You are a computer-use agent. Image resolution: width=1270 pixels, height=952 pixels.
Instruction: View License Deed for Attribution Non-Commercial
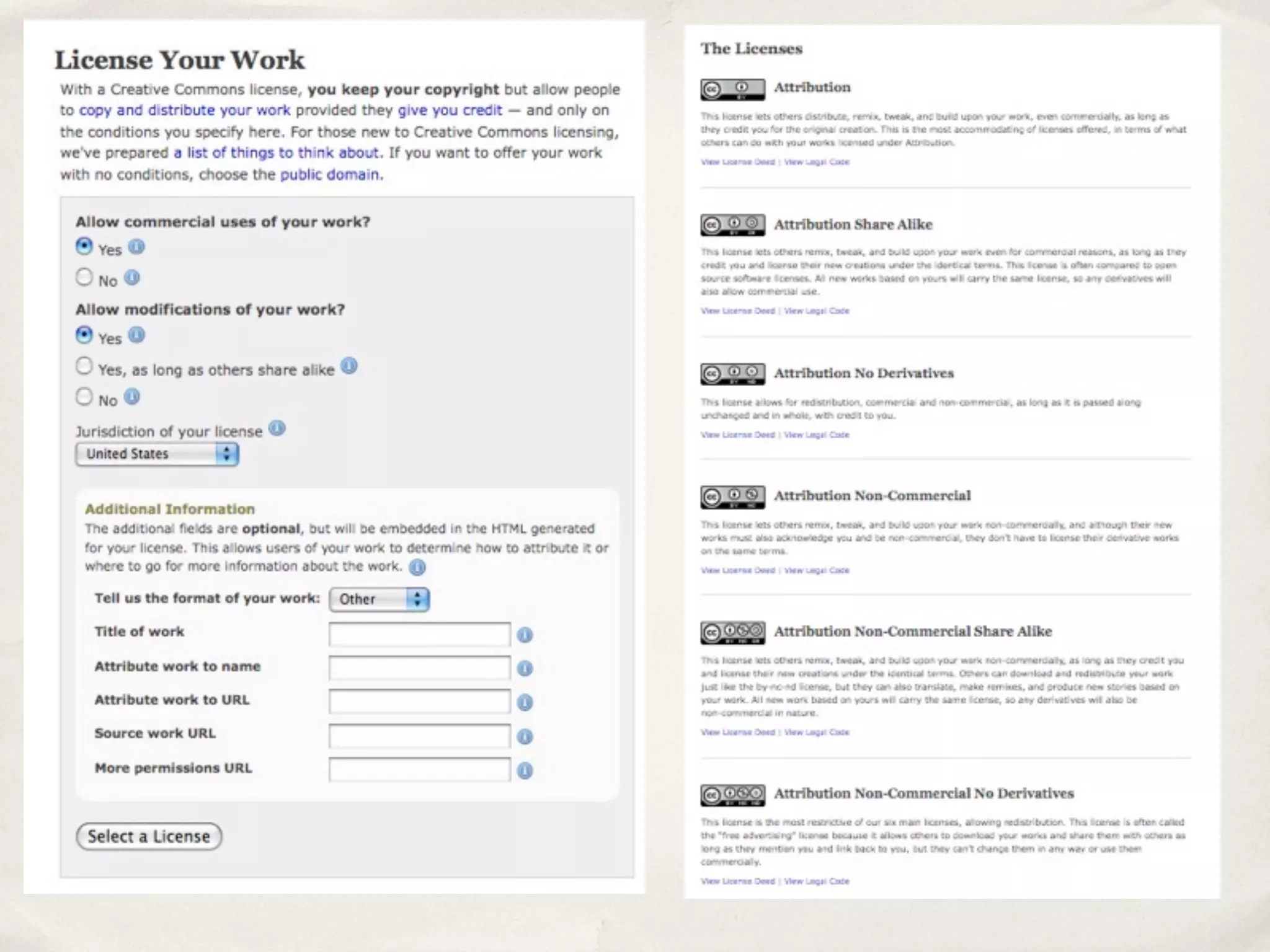click(x=738, y=570)
